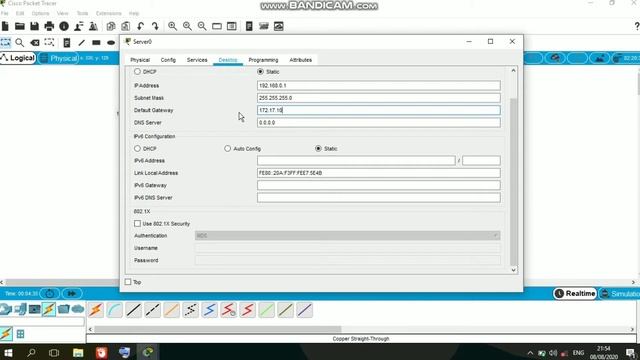Viewport: 640px width, 360px height.
Task: Select the orange fiber cable
Action: [x=171, y=310]
